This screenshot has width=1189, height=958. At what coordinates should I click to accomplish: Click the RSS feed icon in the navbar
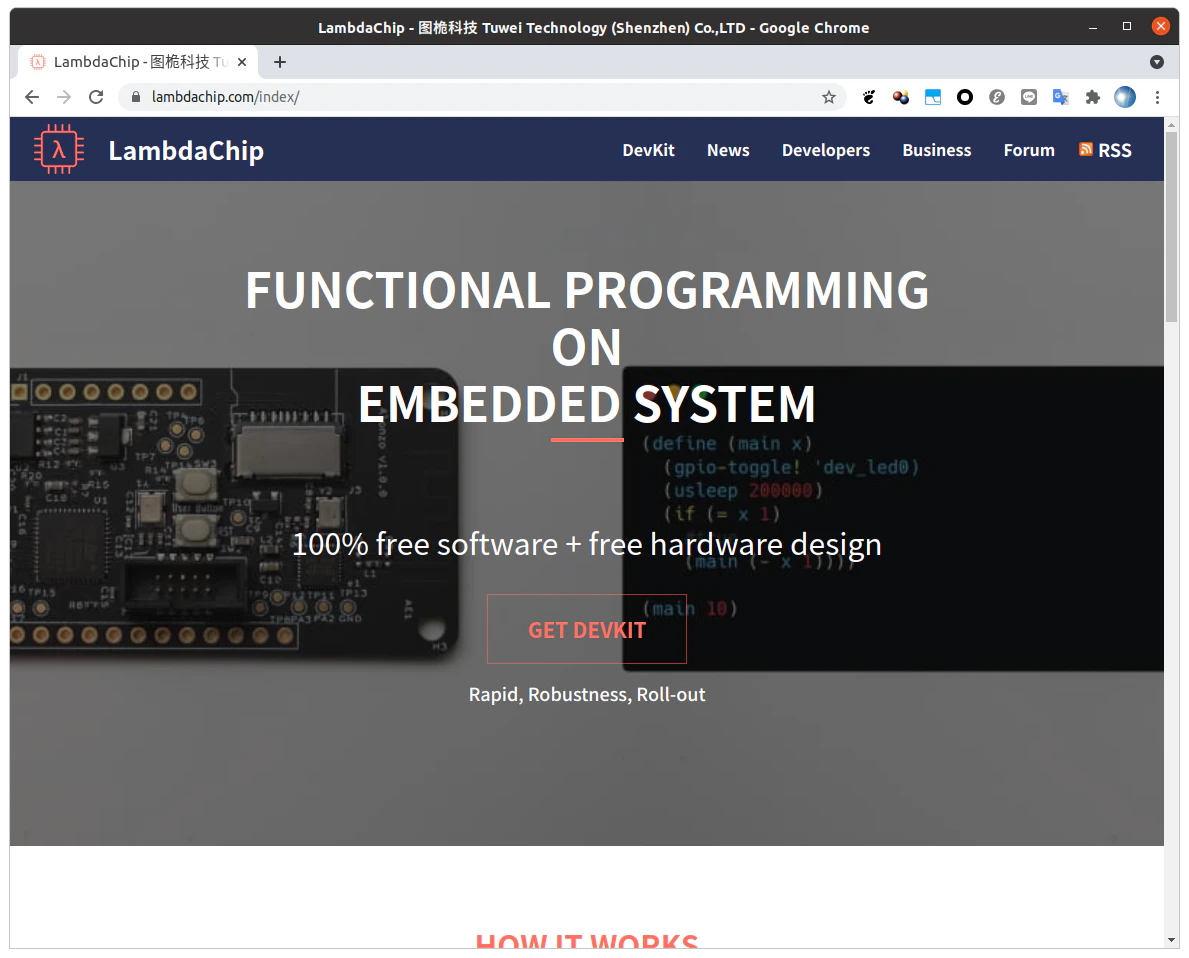tap(1086, 149)
